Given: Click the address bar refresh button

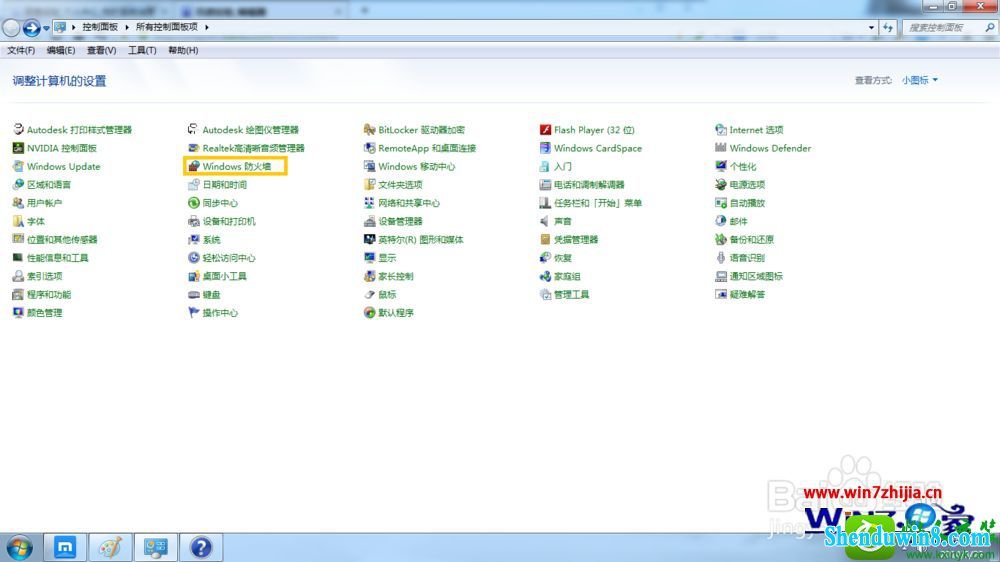Looking at the screenshot, I should tap(888, 27).
